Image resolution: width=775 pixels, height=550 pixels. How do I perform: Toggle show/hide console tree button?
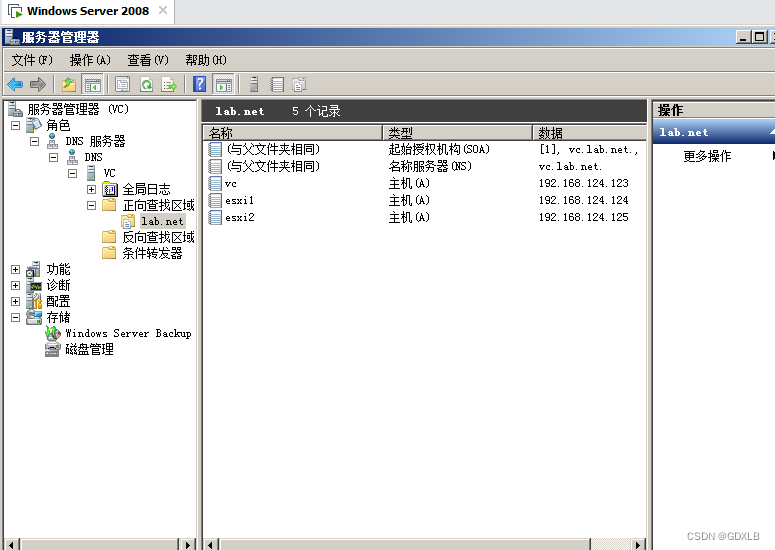tap(92, 85)
